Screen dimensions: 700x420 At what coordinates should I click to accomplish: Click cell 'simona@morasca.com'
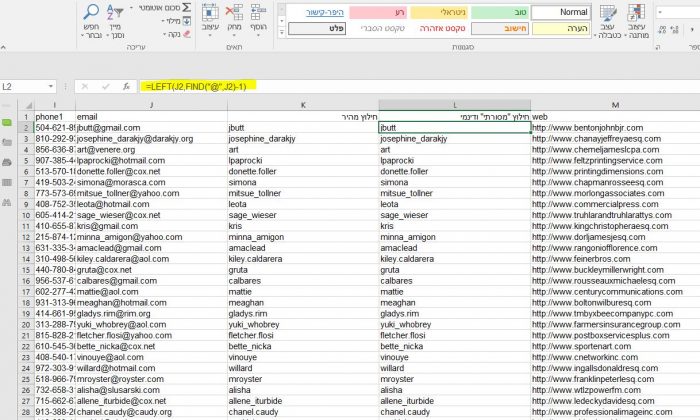151,183
